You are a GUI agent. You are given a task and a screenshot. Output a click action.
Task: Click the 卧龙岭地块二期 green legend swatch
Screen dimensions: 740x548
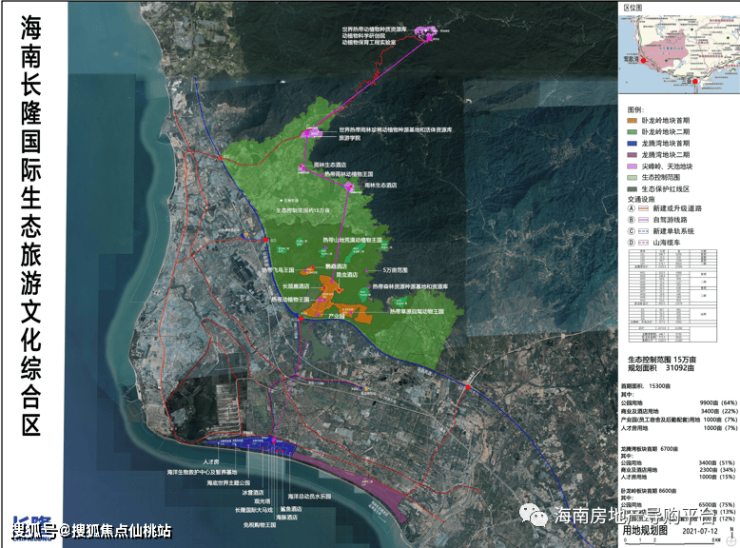[x=632, y=129]
